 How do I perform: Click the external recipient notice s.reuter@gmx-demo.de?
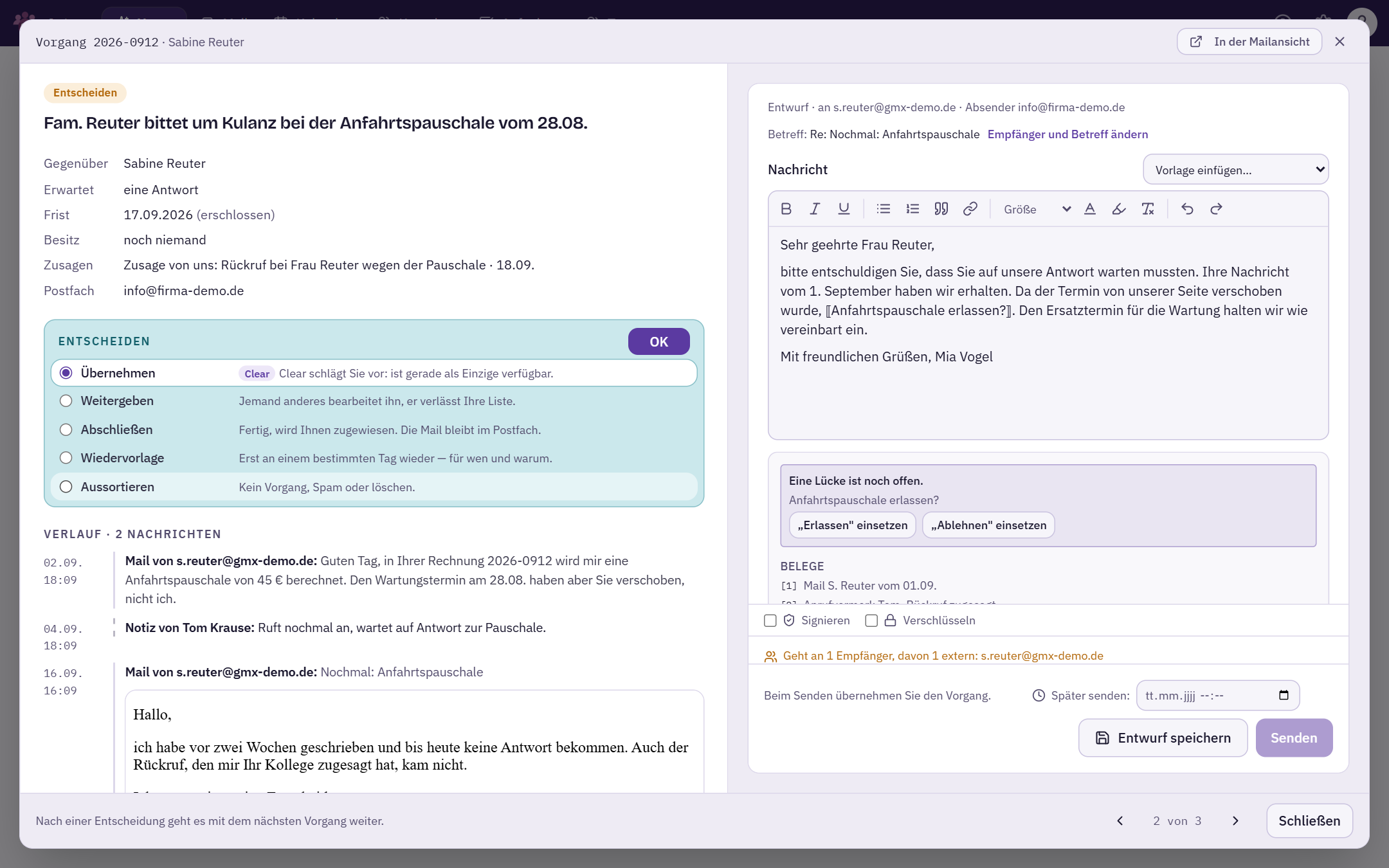[1042, 656]
